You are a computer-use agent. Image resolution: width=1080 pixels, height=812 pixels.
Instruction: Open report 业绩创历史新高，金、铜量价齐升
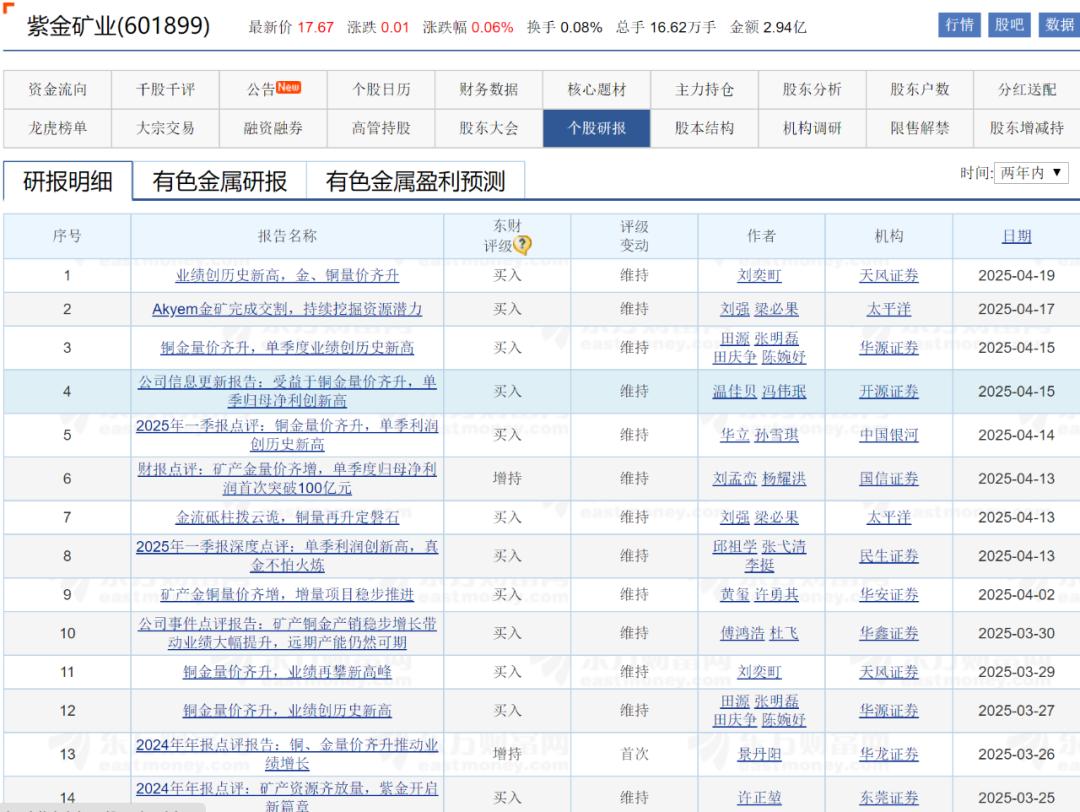point(287,275)
